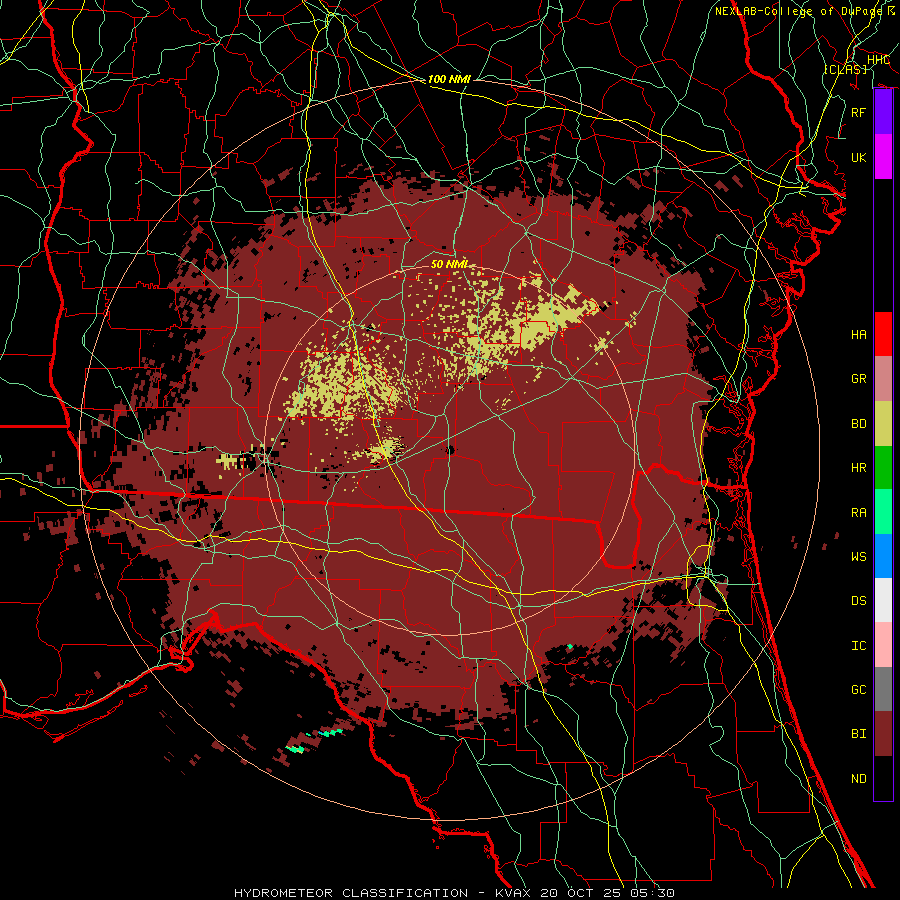900x900 pixels.
Task: Click the GC legend label
Action: pyautogui.click(x=859, y=690)
